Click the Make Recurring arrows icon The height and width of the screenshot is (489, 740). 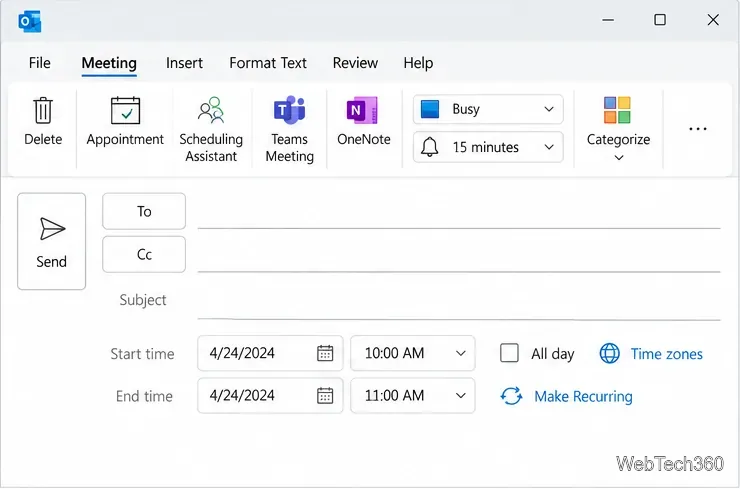[511, 396]
